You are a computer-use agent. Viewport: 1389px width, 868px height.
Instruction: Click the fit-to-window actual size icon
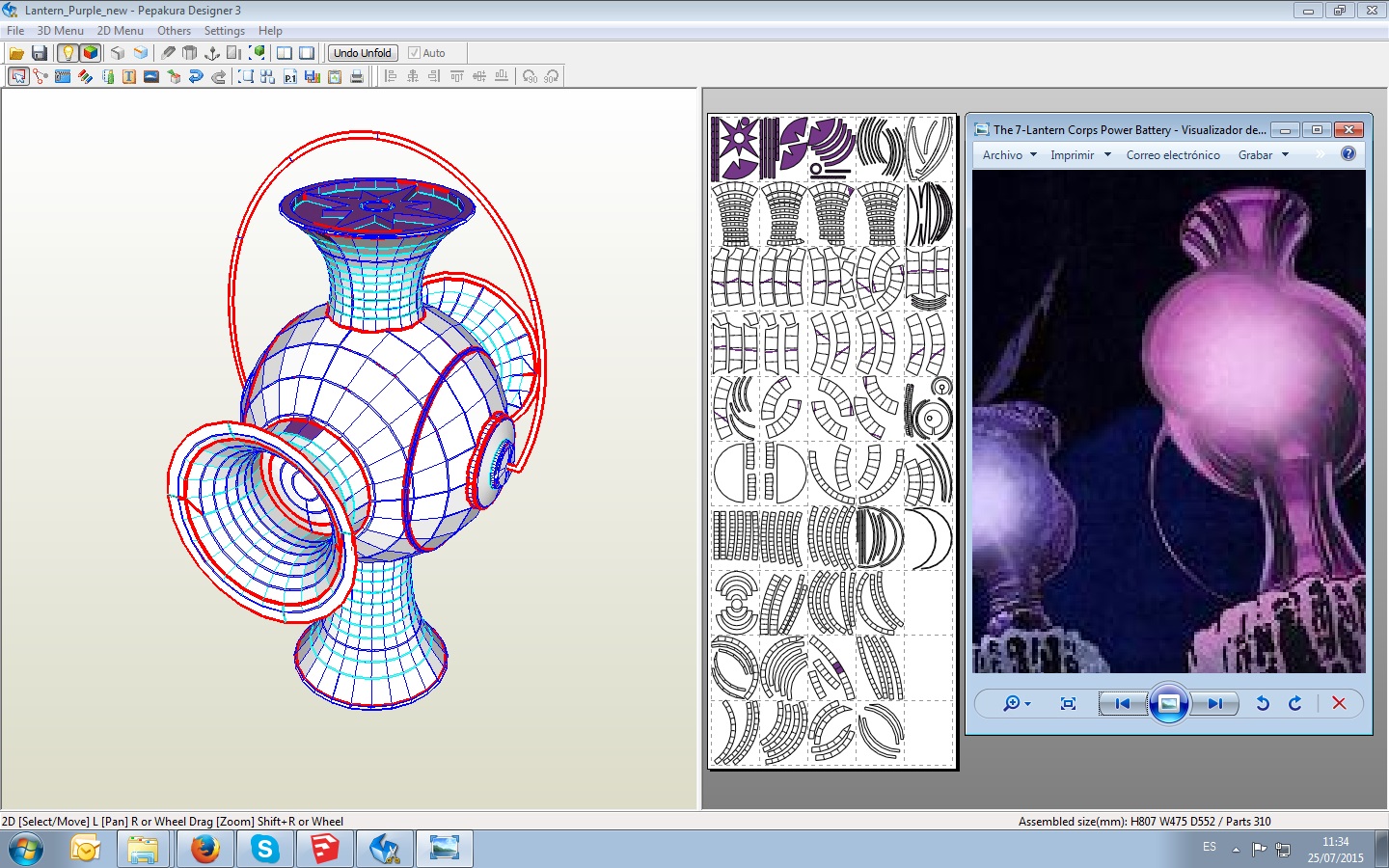1068,703
